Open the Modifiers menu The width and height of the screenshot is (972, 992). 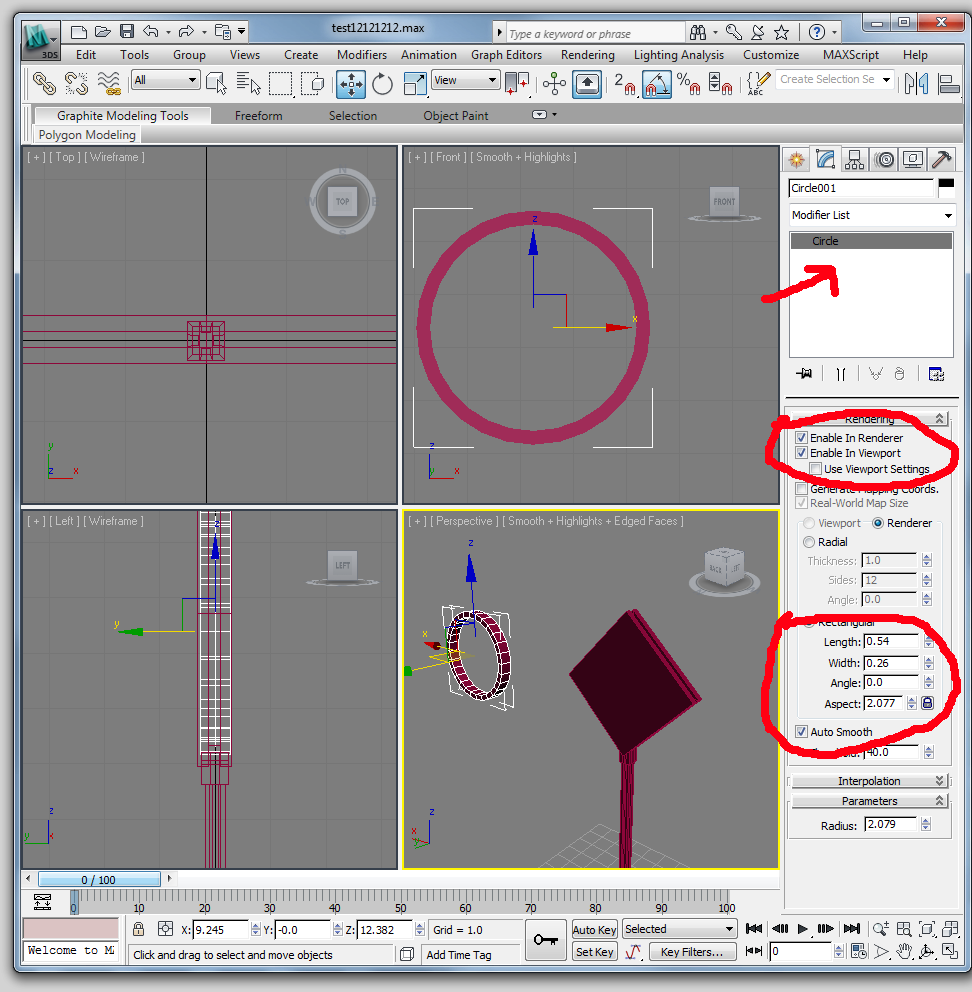point(361,55)
